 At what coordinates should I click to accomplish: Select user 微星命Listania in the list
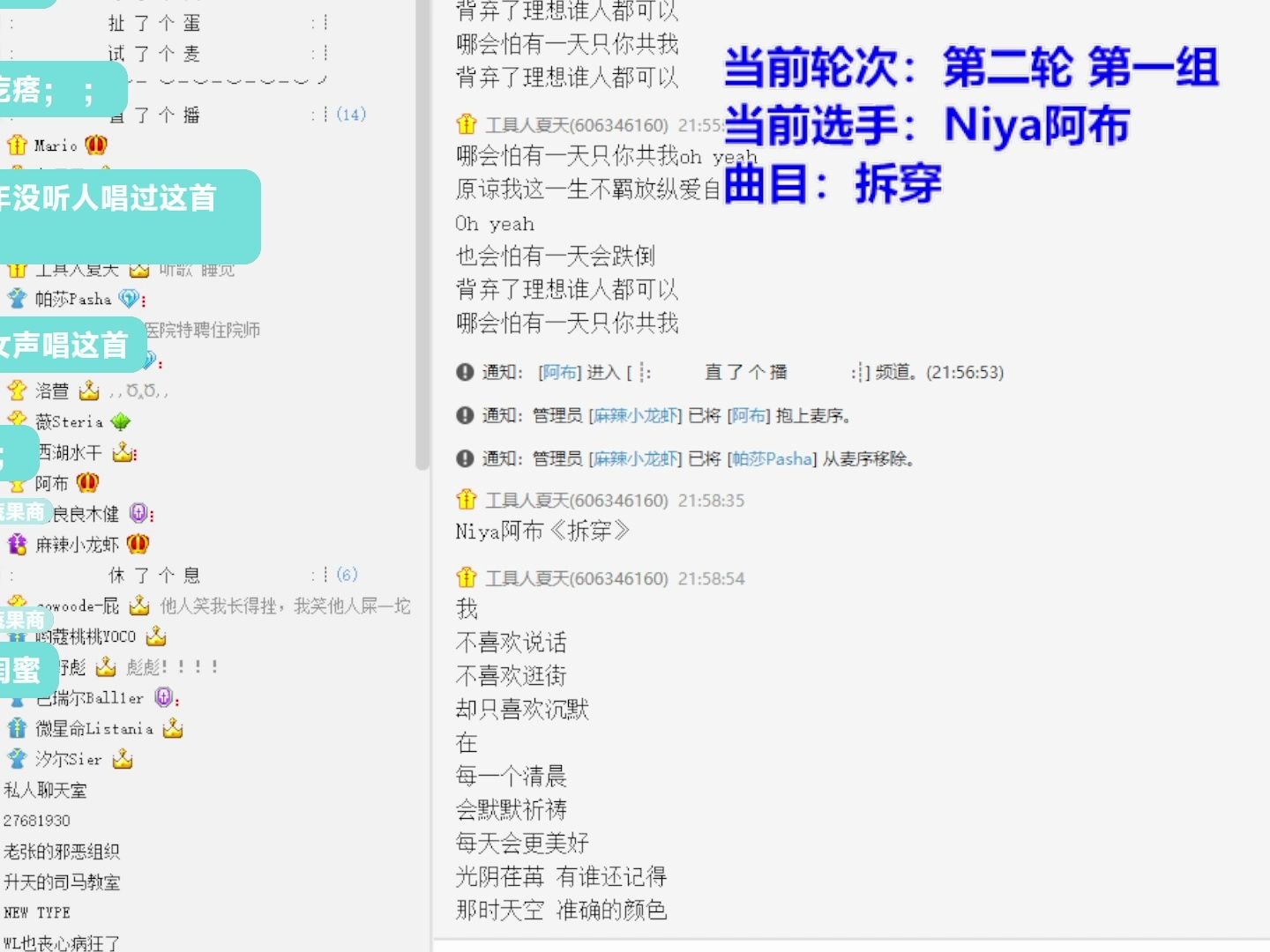click(x=94, y=728)
